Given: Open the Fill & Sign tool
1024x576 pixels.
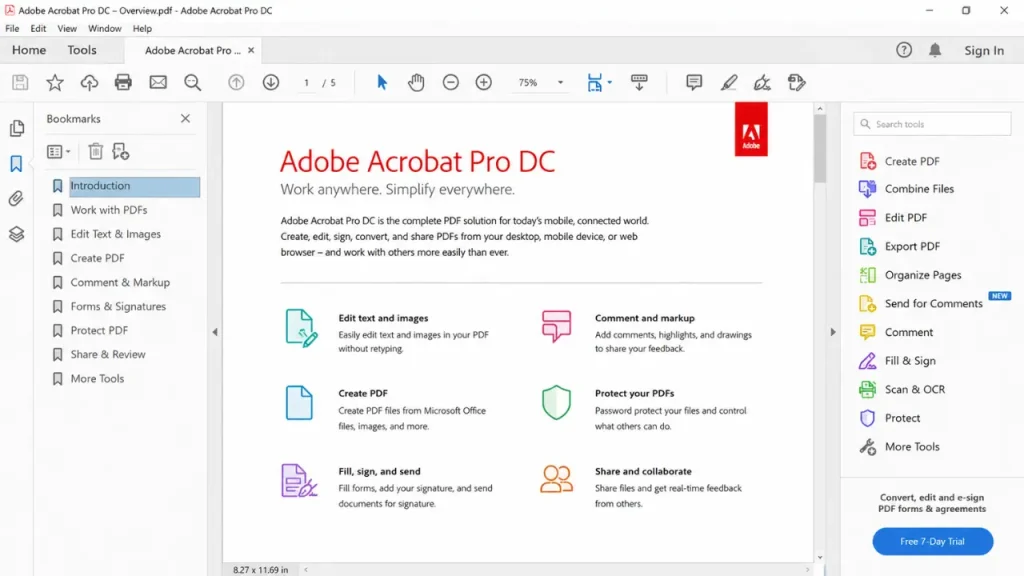Looking at the screenshot, I should click(897, 360).
